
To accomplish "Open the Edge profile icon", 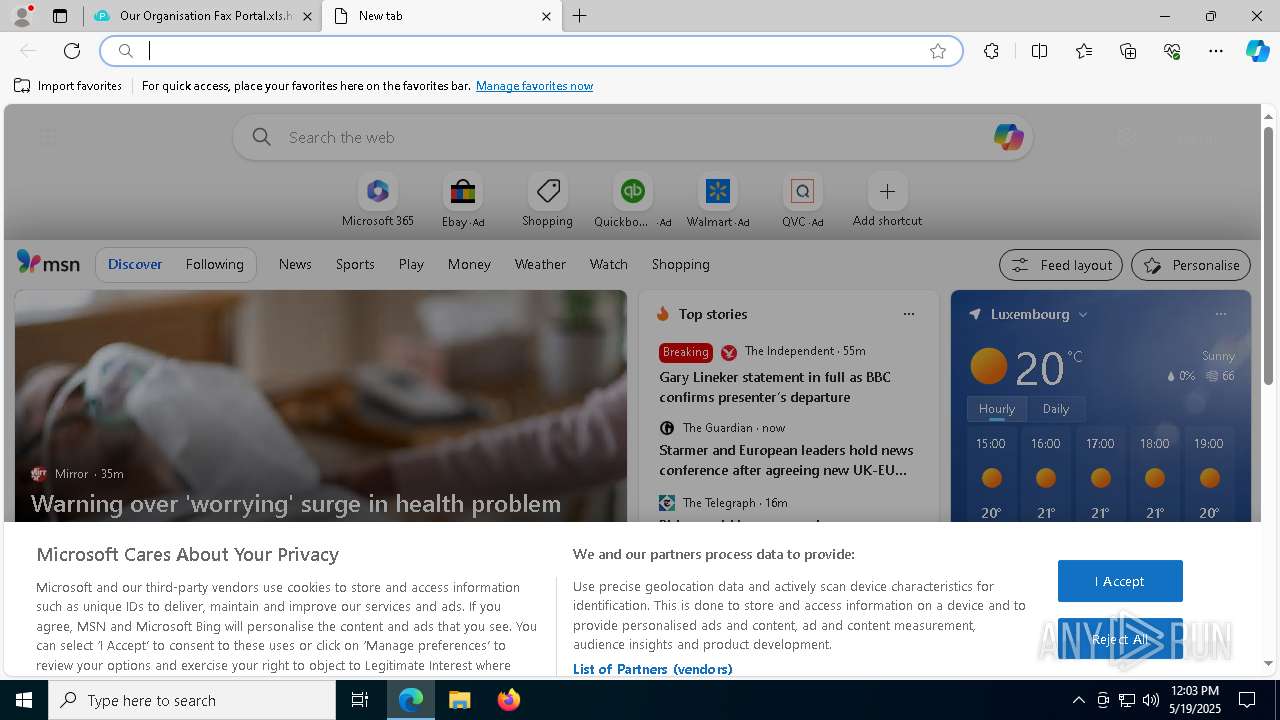I will pos(21,16).
